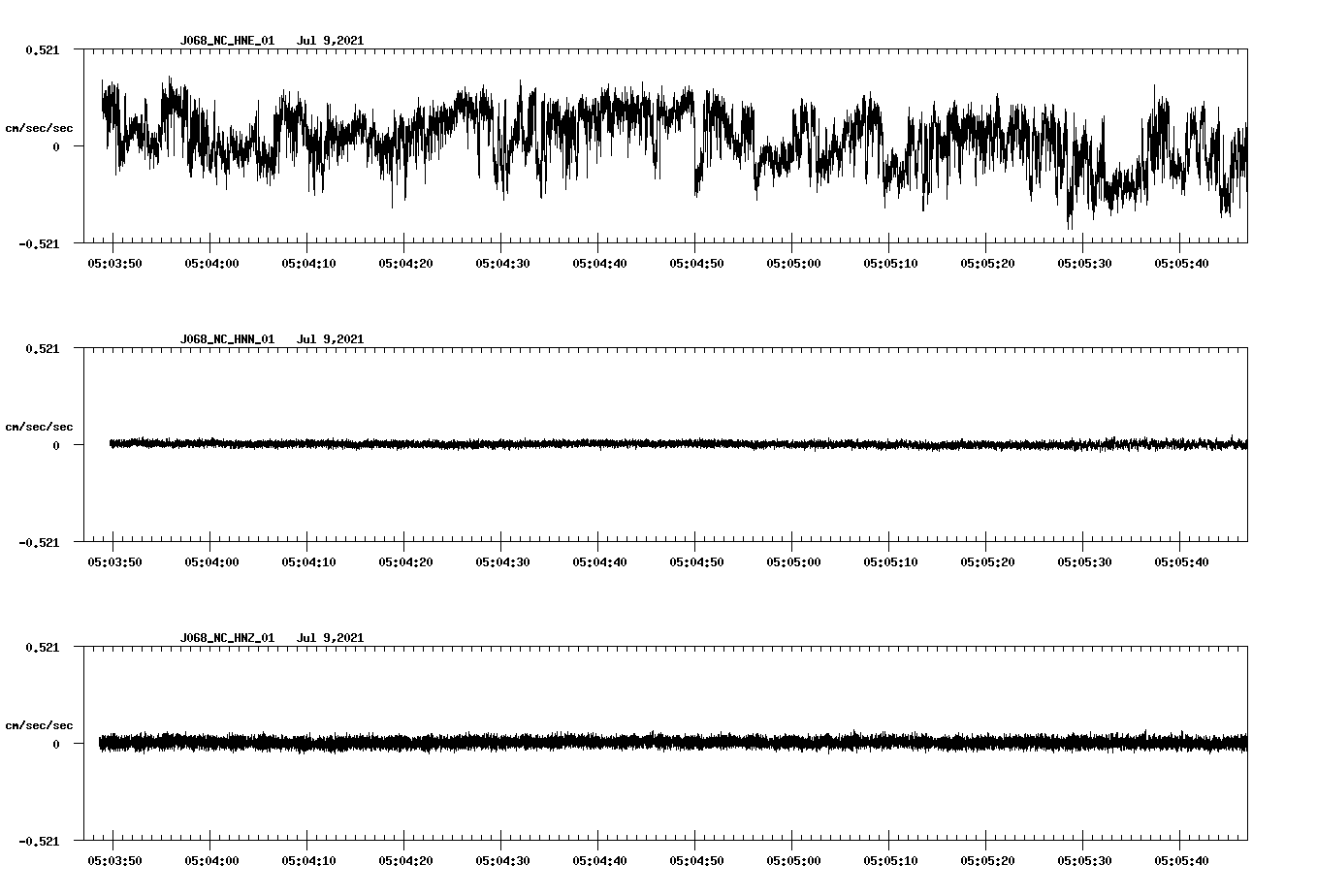Click the 05:04:50 tick label under the HNZ plot
This screenshot has height=896, width=1317.
pos(696,861)
